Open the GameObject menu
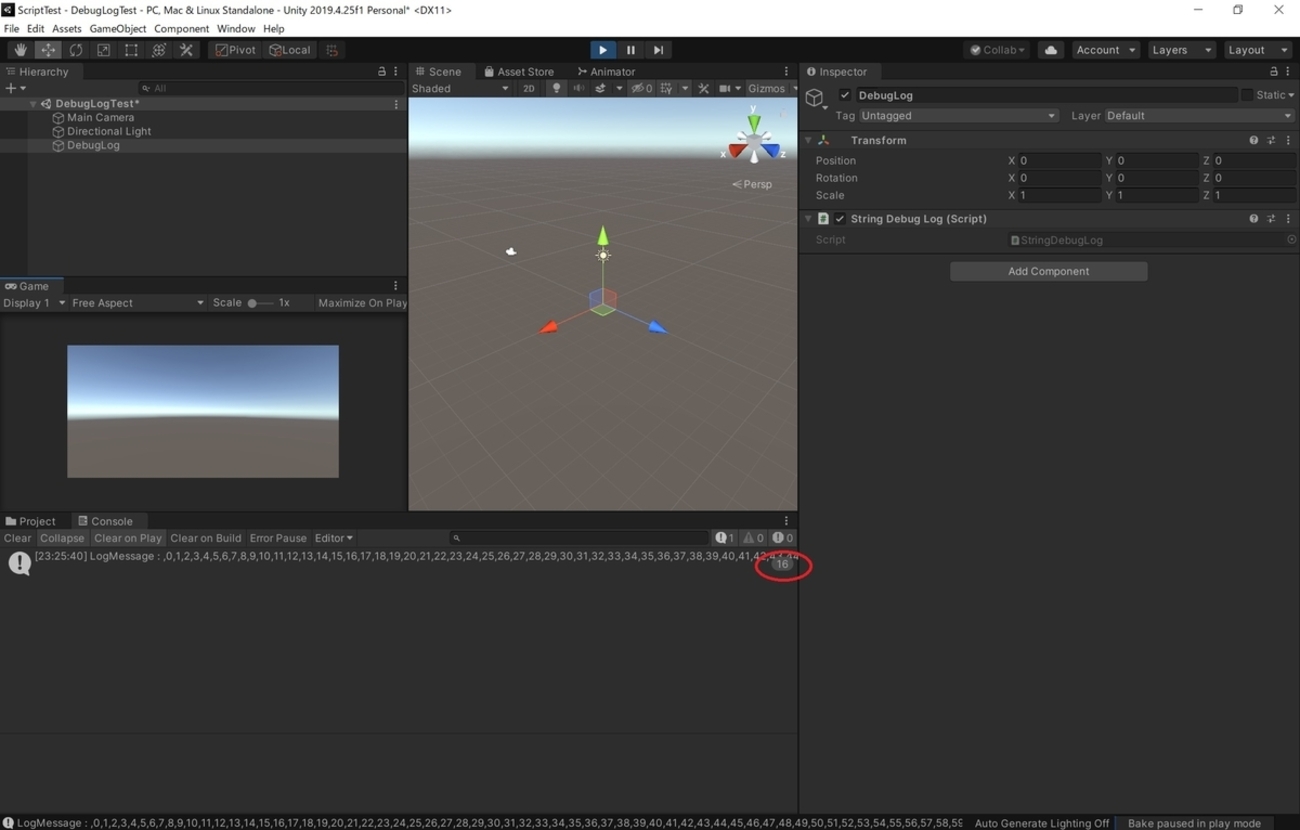Image resolution: width=1300 pixels, height=830 pixels. [117, 28]
